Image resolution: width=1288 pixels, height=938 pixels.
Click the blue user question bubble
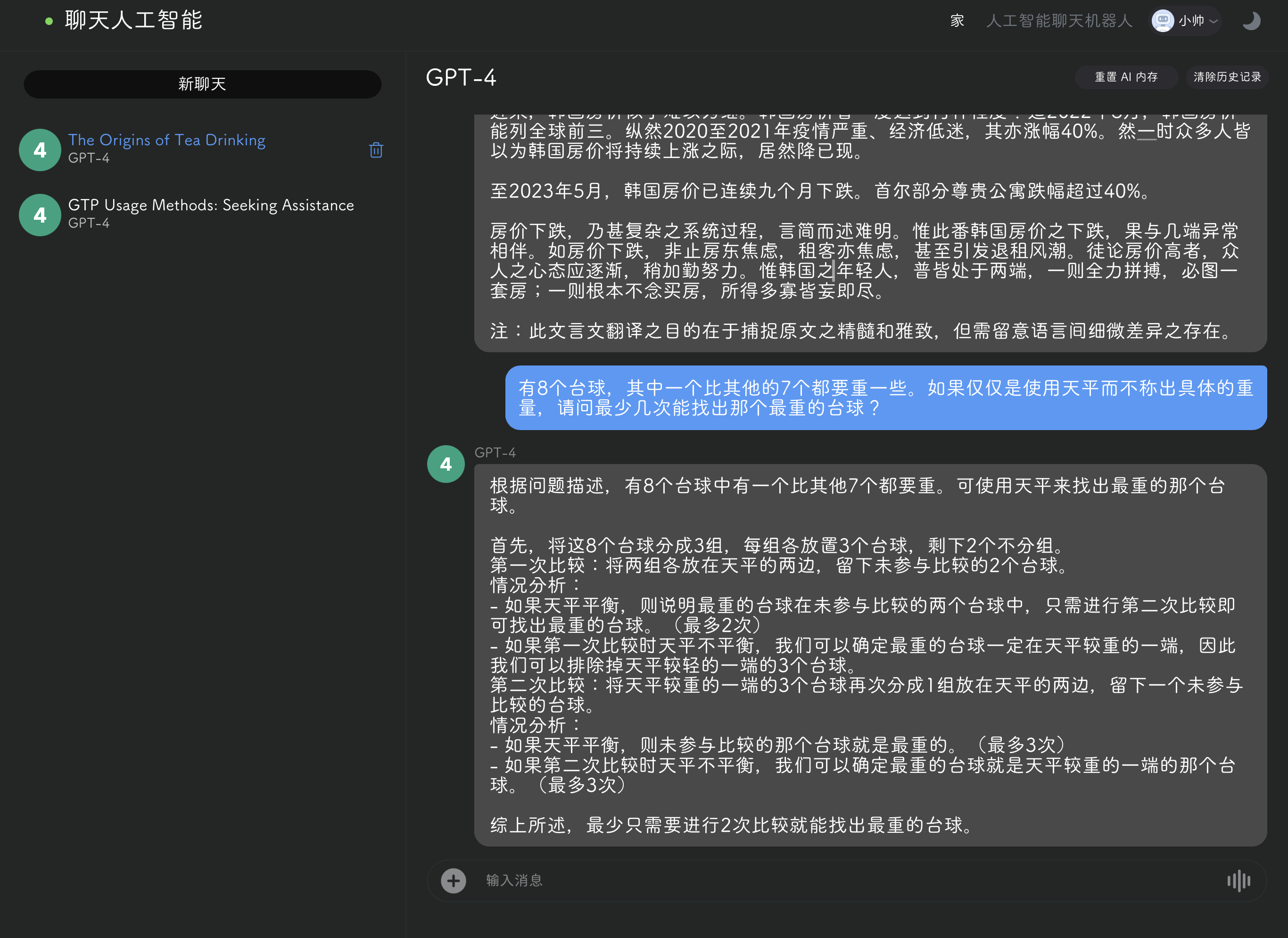coord(885,398)
